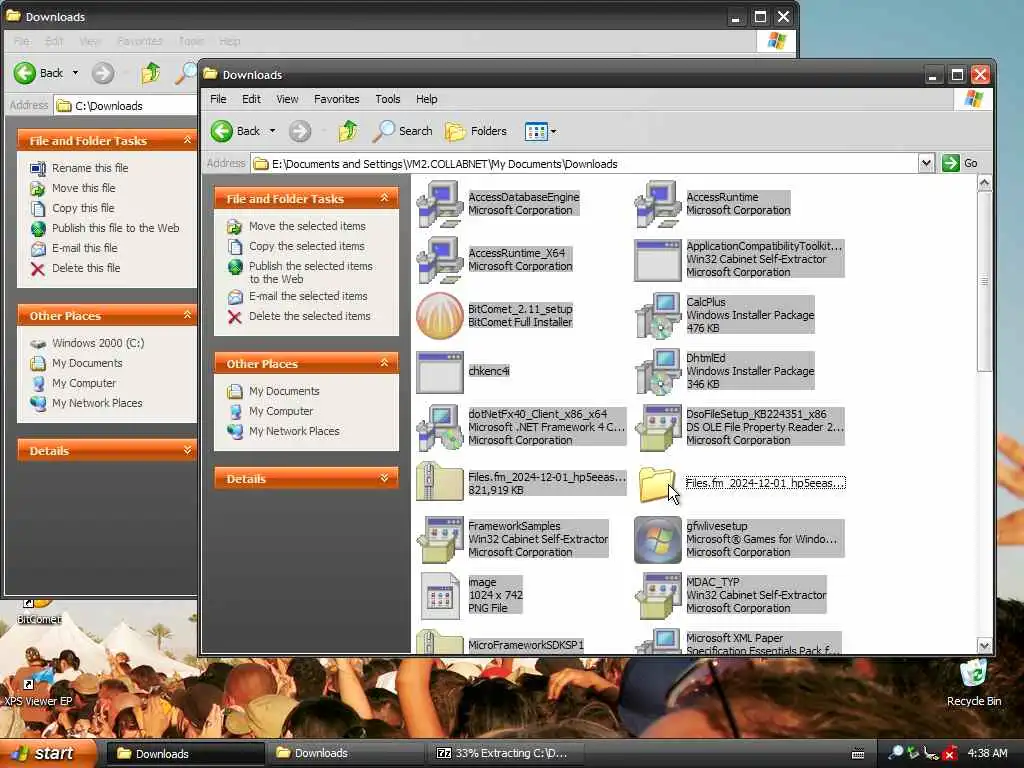This screenshot has height=768, width=1024.
Task: Expand the Details panel in front window
Action: (x=385, y=478)
